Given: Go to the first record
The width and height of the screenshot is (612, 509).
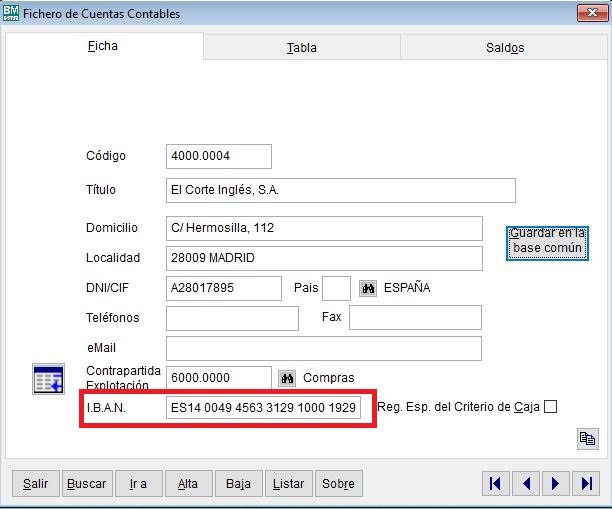Looking at the screenshot, I should click(x=495, y=484).
